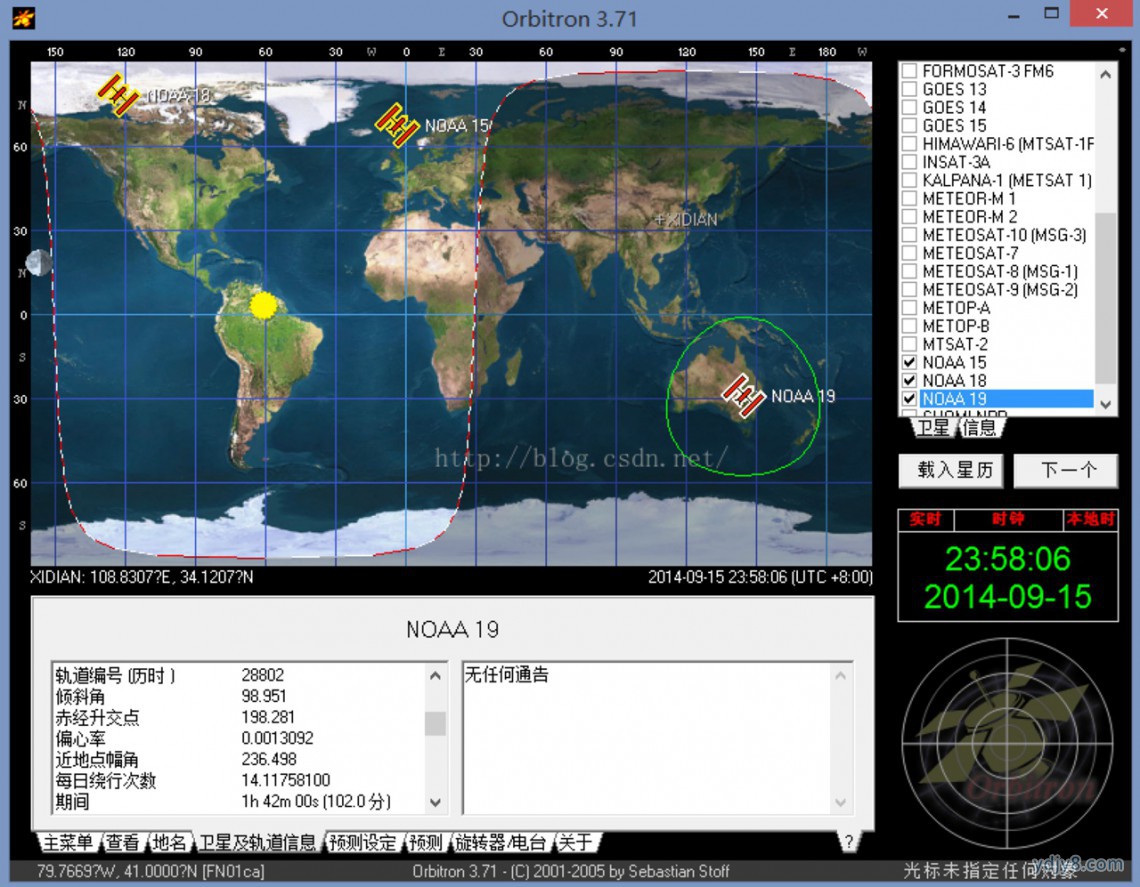This screenshot has width=1140, height=887.
Task: Click satellite list scroll down arrow
Action: (x=1105, y=404)
